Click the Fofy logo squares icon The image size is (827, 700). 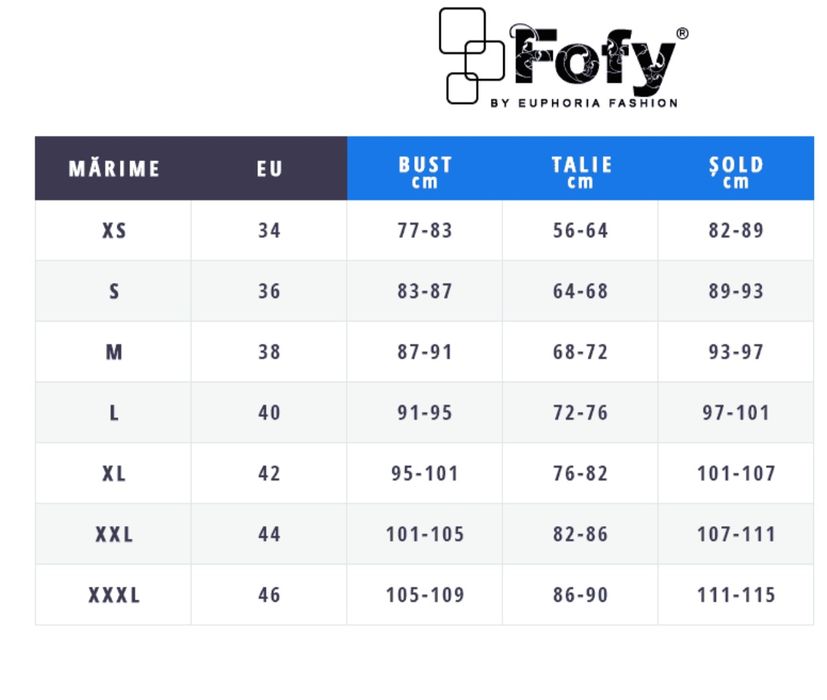pos(472,55)
